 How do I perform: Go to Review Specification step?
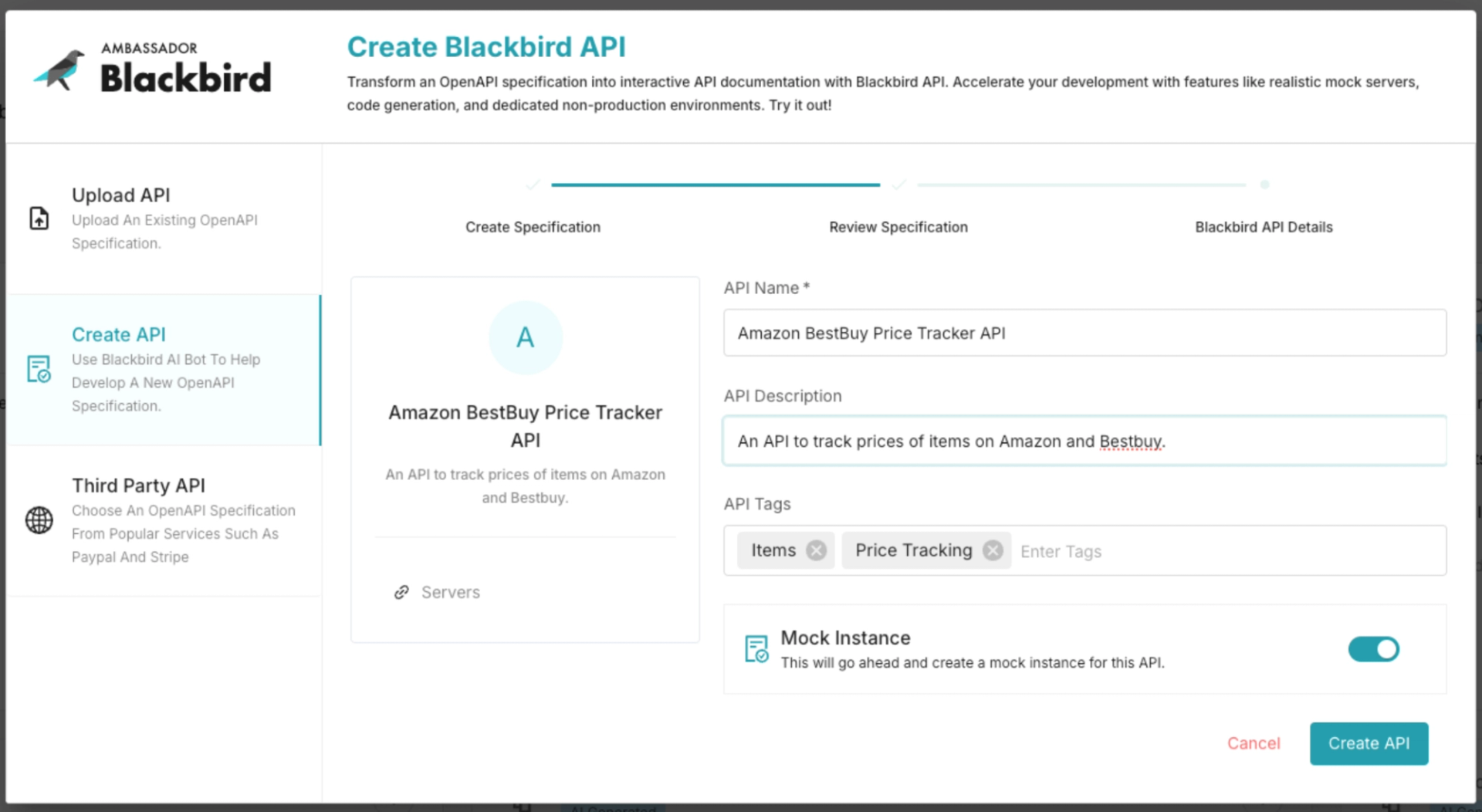pos(898,227)
